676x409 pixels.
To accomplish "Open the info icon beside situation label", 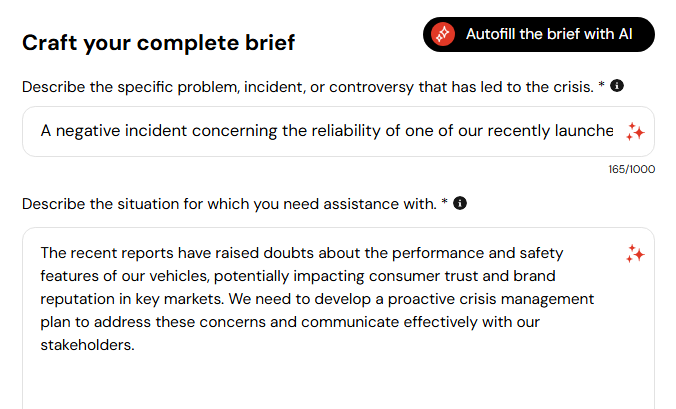I will 460,203.
